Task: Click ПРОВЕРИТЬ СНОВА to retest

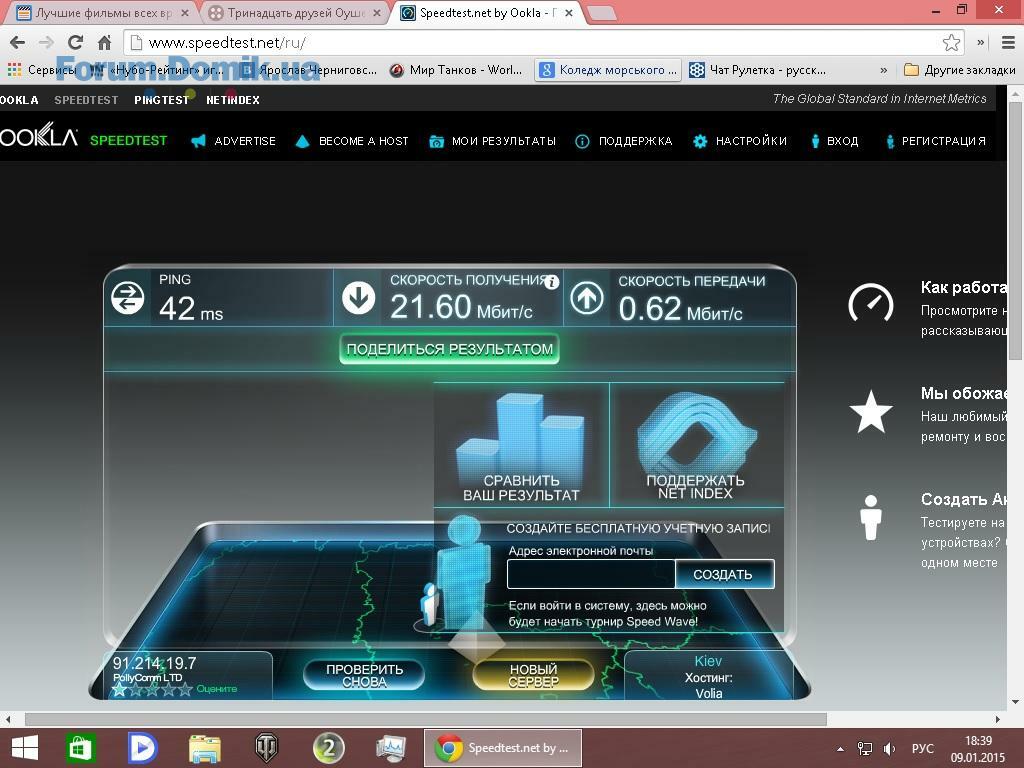Action: 364,675
